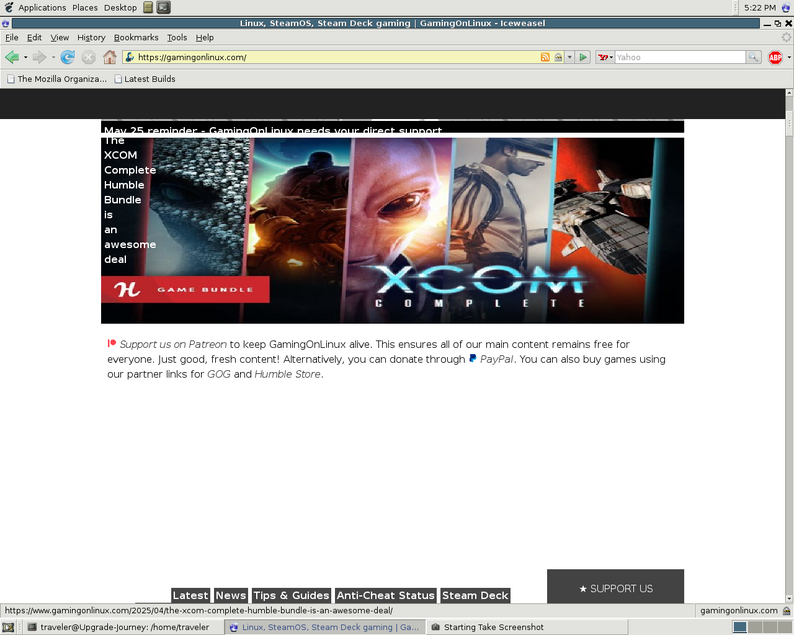Viewport: 794px width, 635px height.
Task: Open the Adblock Plus dropdown arrow
Action: pyautogui.click(x=788, y=58)
